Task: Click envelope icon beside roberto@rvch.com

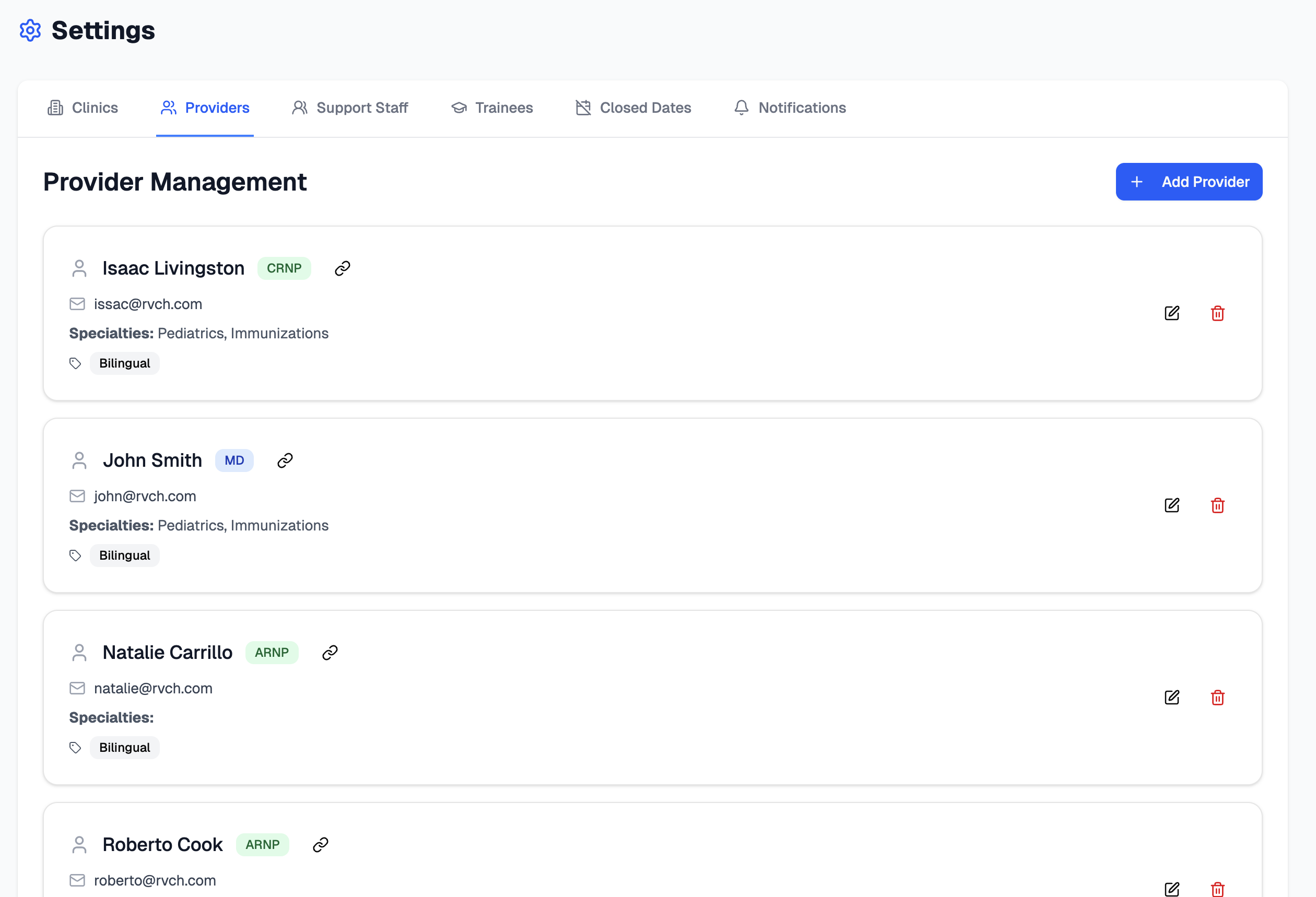Action: [x=77, y=880]
